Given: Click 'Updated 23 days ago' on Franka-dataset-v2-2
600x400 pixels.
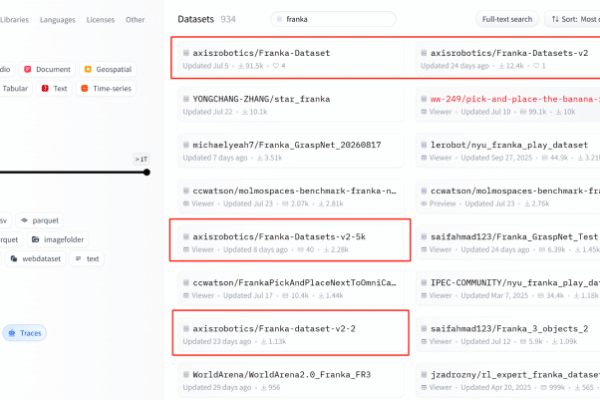Looking at the screenshot, I should coord(217,341).
